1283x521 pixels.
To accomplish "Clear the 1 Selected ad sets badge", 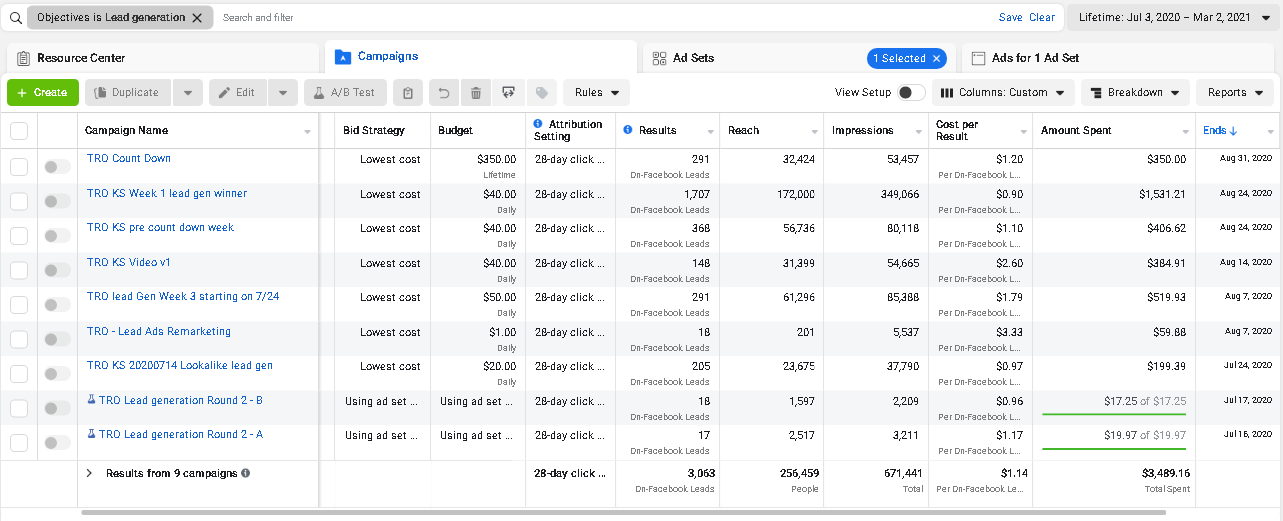I will [x=936, y=58].
